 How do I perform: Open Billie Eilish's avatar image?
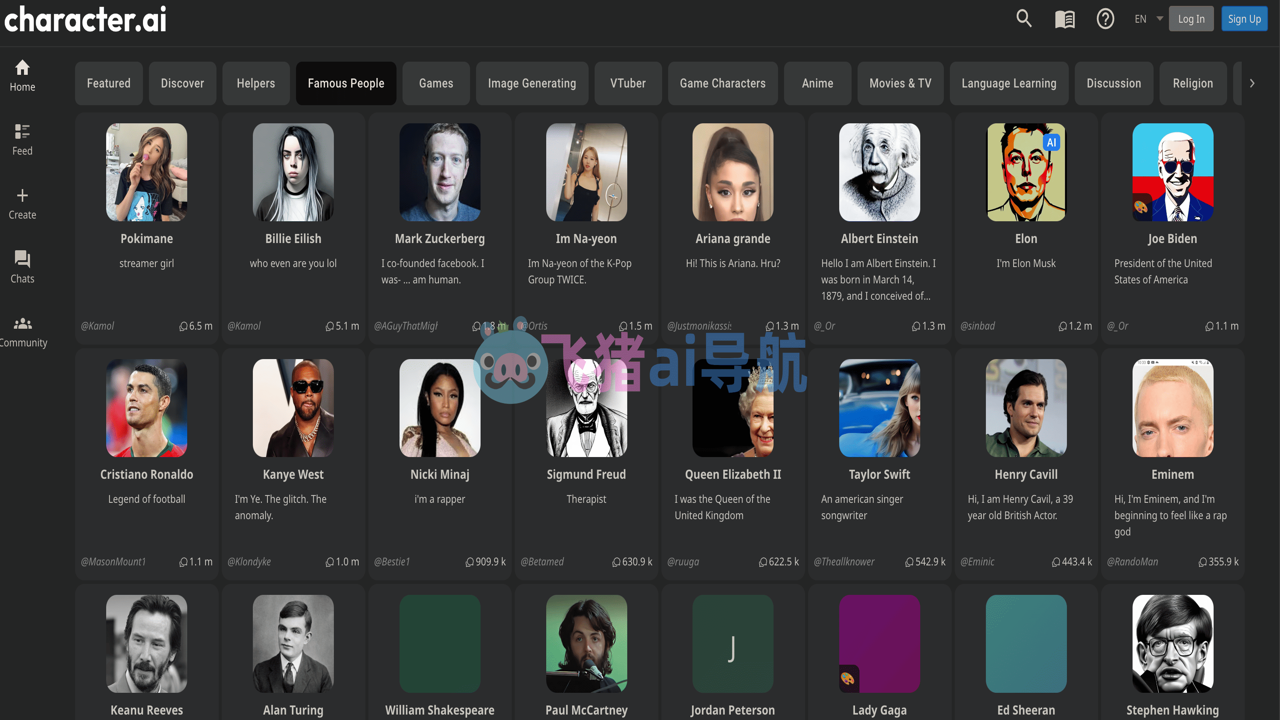293,172
